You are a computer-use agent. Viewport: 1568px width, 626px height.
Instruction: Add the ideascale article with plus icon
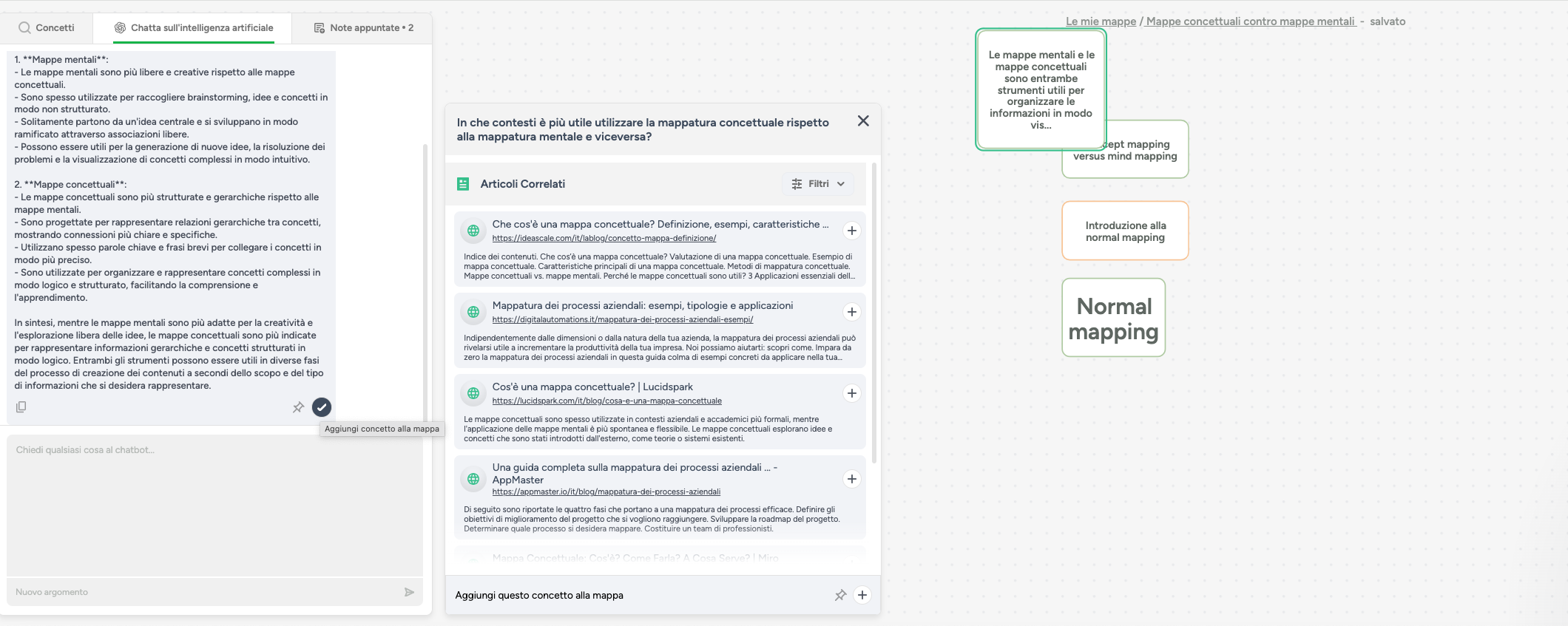(x=852, y=231)
